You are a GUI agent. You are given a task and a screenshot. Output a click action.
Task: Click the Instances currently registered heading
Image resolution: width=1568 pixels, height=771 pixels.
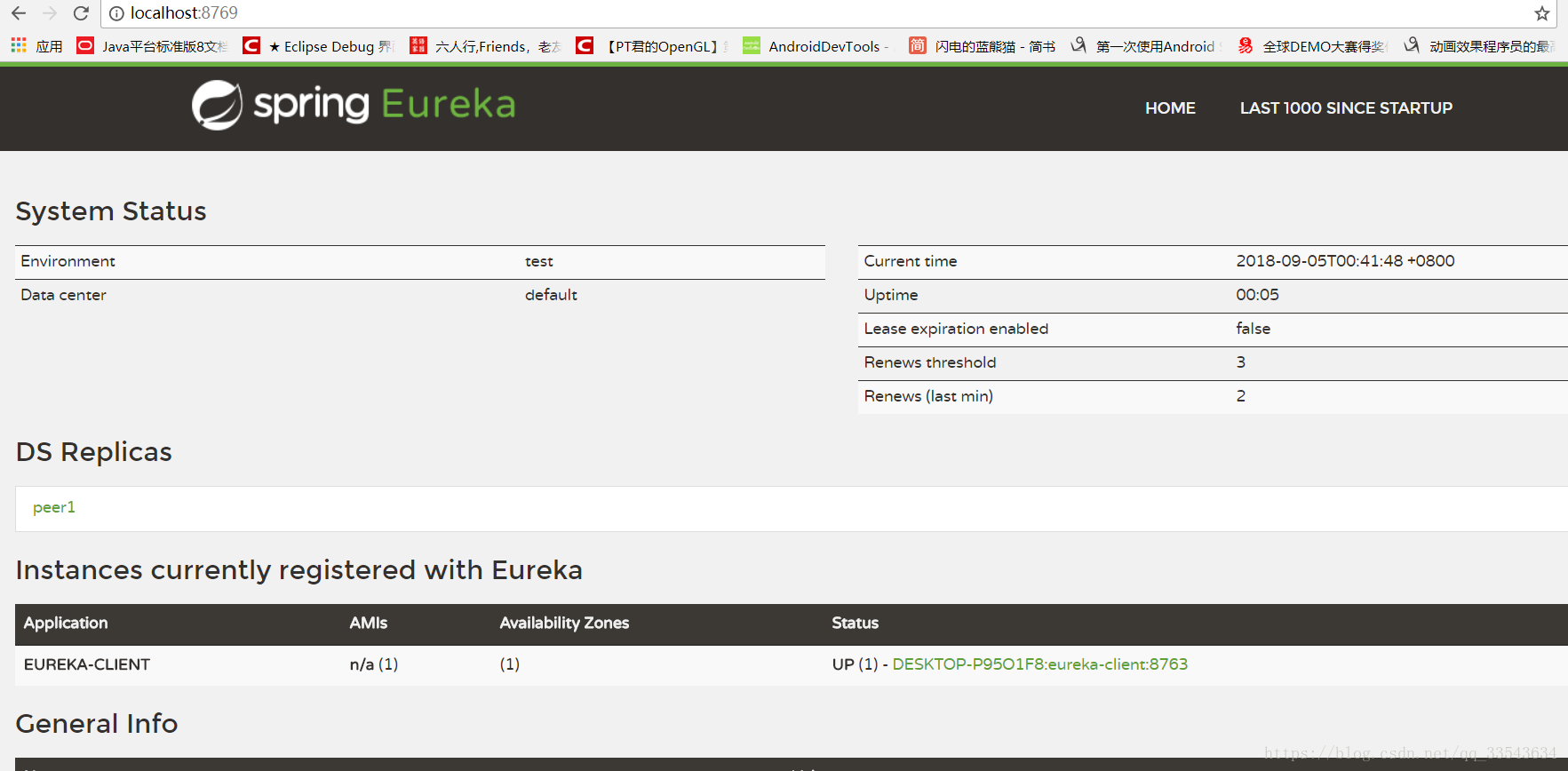(299, 570)
